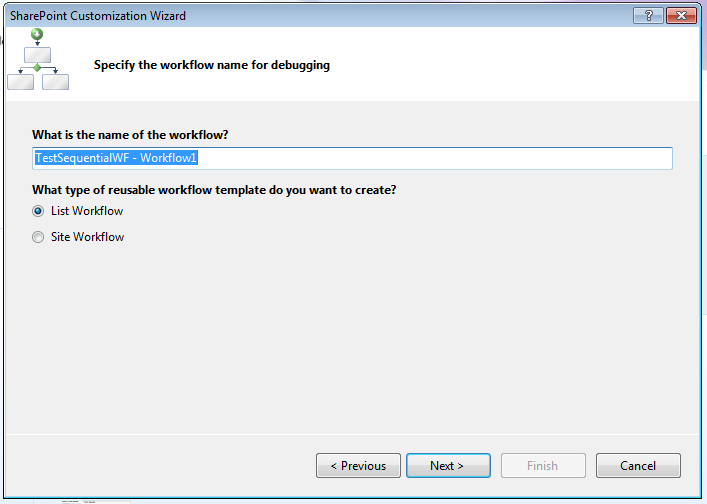This screenshot has width=707, height=504.
Task: Click the "Site Workflow" label text
Action: coord(87,237)
